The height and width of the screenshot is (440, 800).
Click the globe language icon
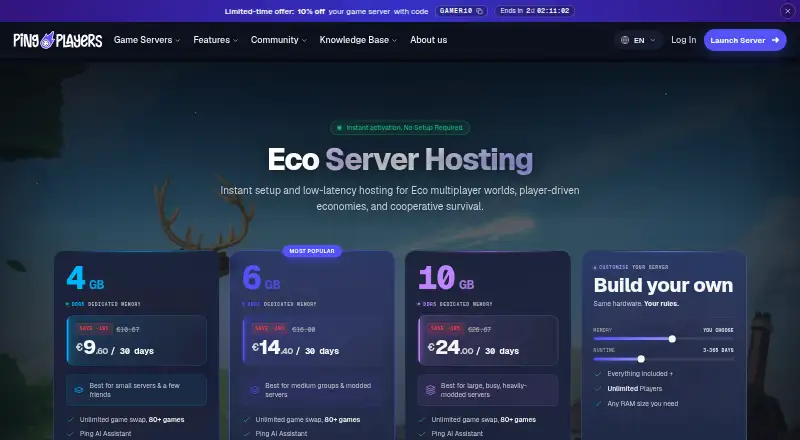click(625, 40)
